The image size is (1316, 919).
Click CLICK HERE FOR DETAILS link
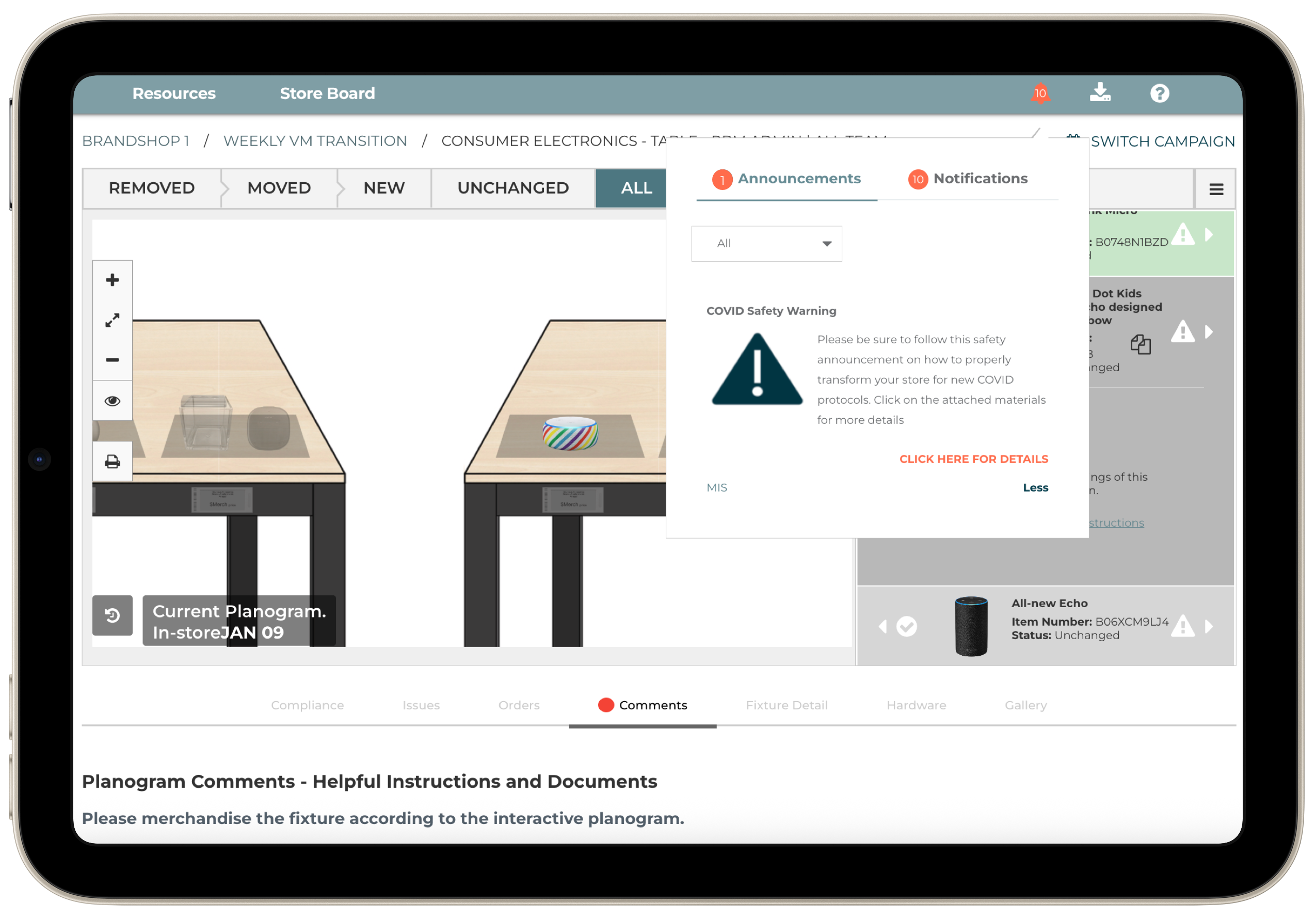tap(973, 459)
